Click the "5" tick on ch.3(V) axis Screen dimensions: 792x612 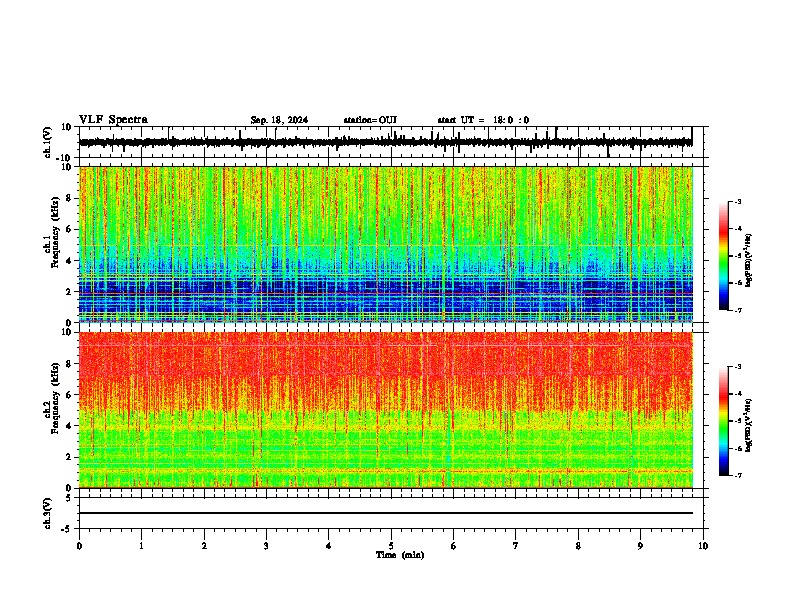pyautogui.click(x=70, y=498)
